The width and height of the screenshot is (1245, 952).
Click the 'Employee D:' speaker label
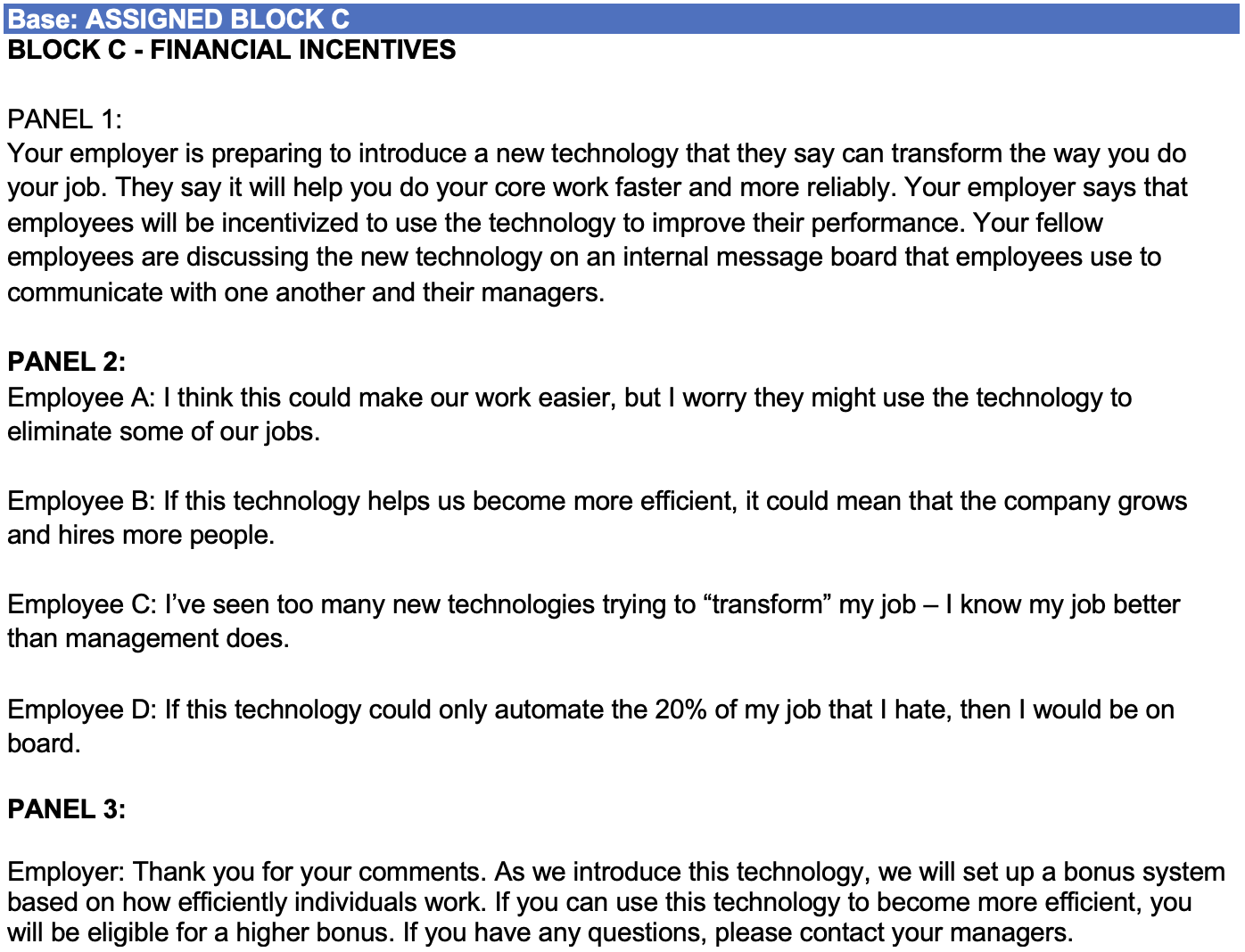point(82,710)
